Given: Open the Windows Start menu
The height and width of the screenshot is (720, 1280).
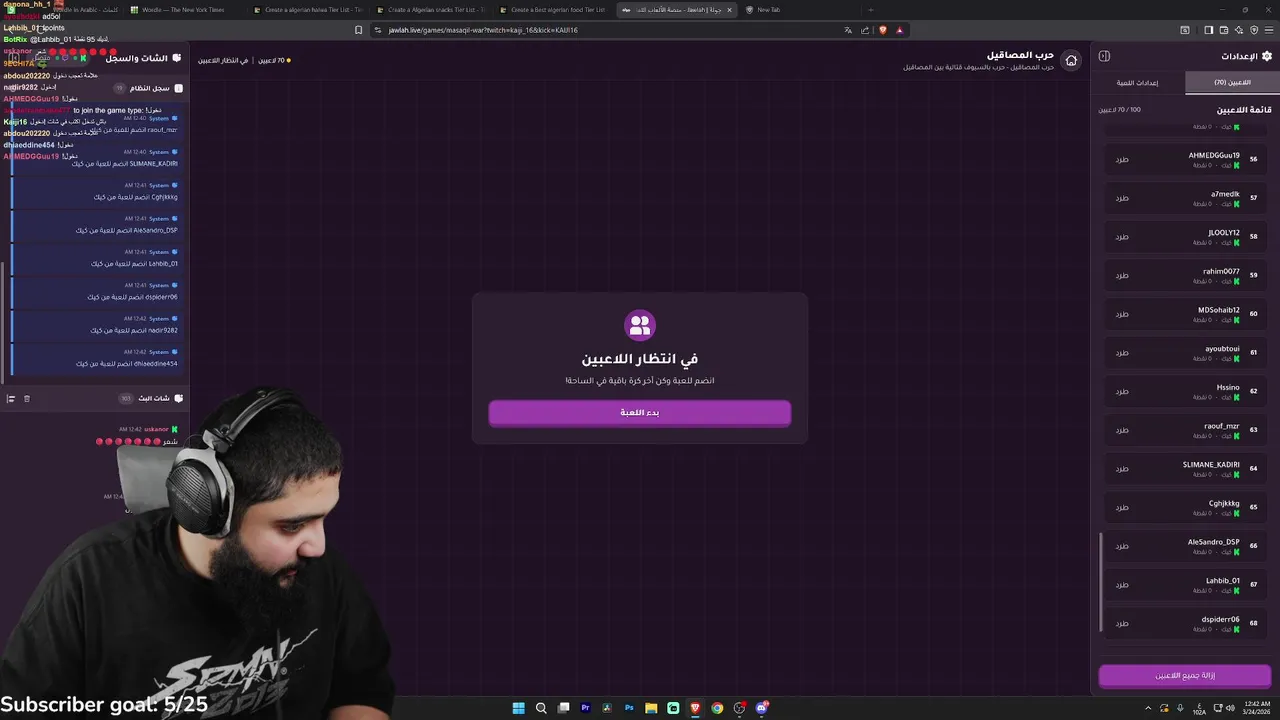Looking at the screenshot, I should coord(518,708).
